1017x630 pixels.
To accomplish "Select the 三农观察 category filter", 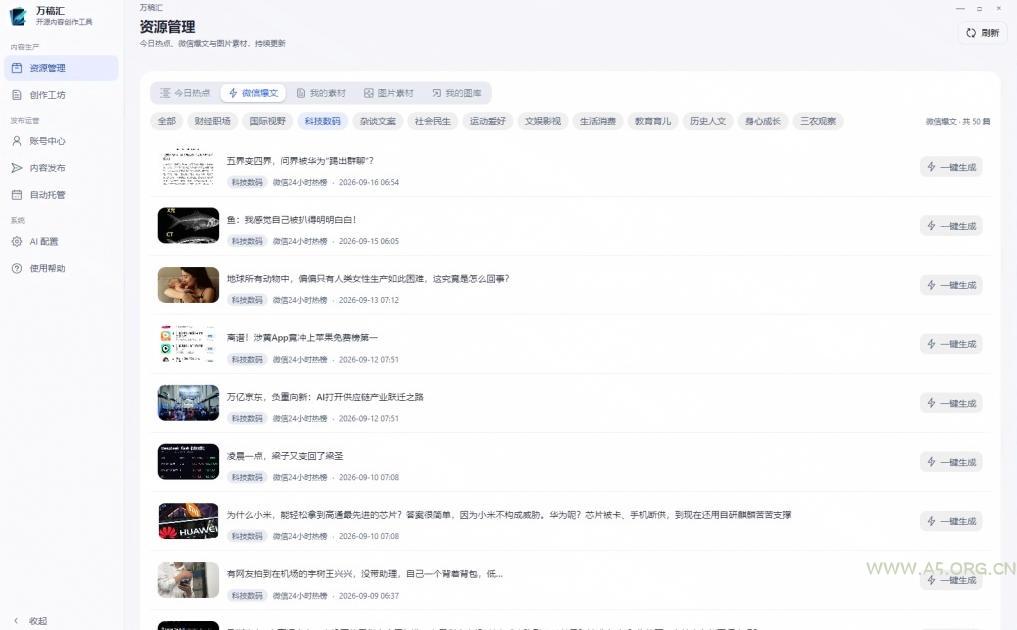I will (x=818, y=121).
